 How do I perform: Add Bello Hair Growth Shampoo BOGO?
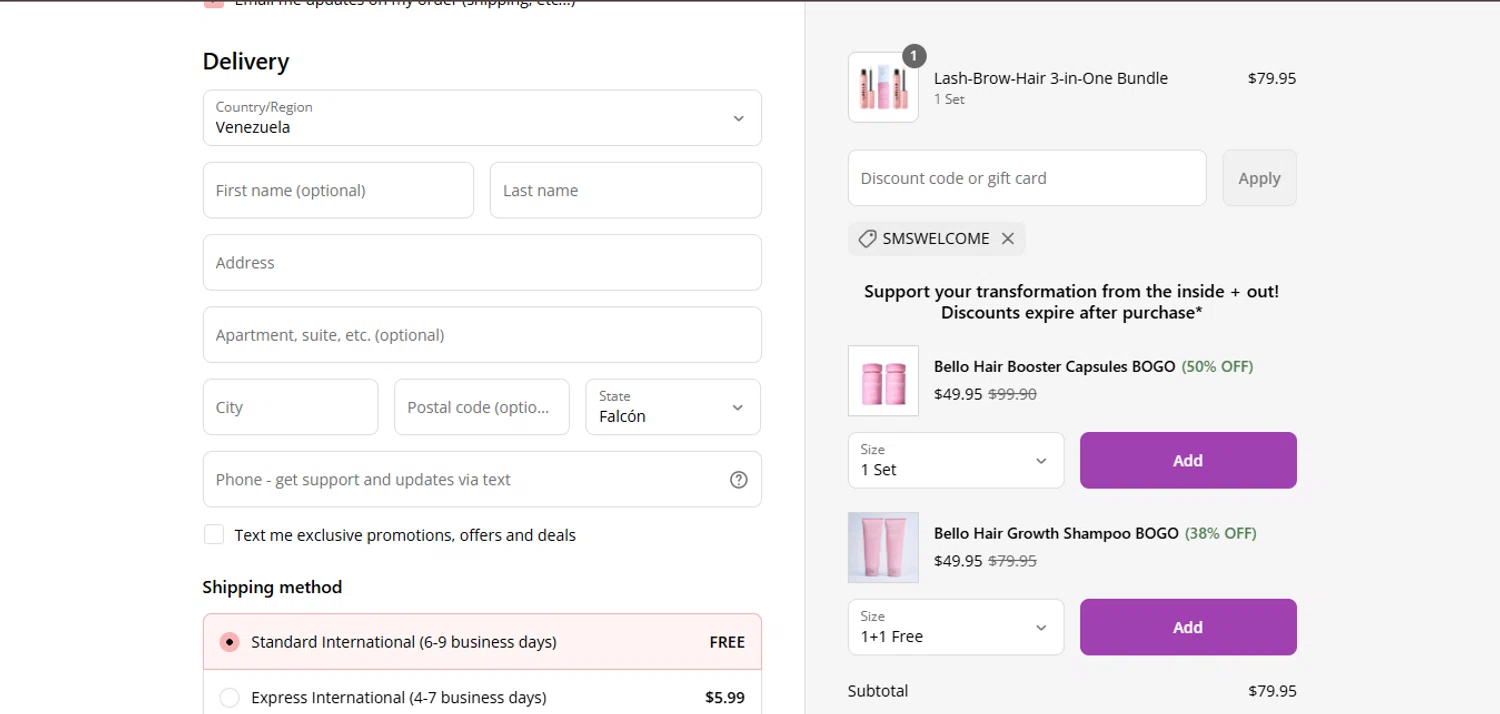point(1188,627)
